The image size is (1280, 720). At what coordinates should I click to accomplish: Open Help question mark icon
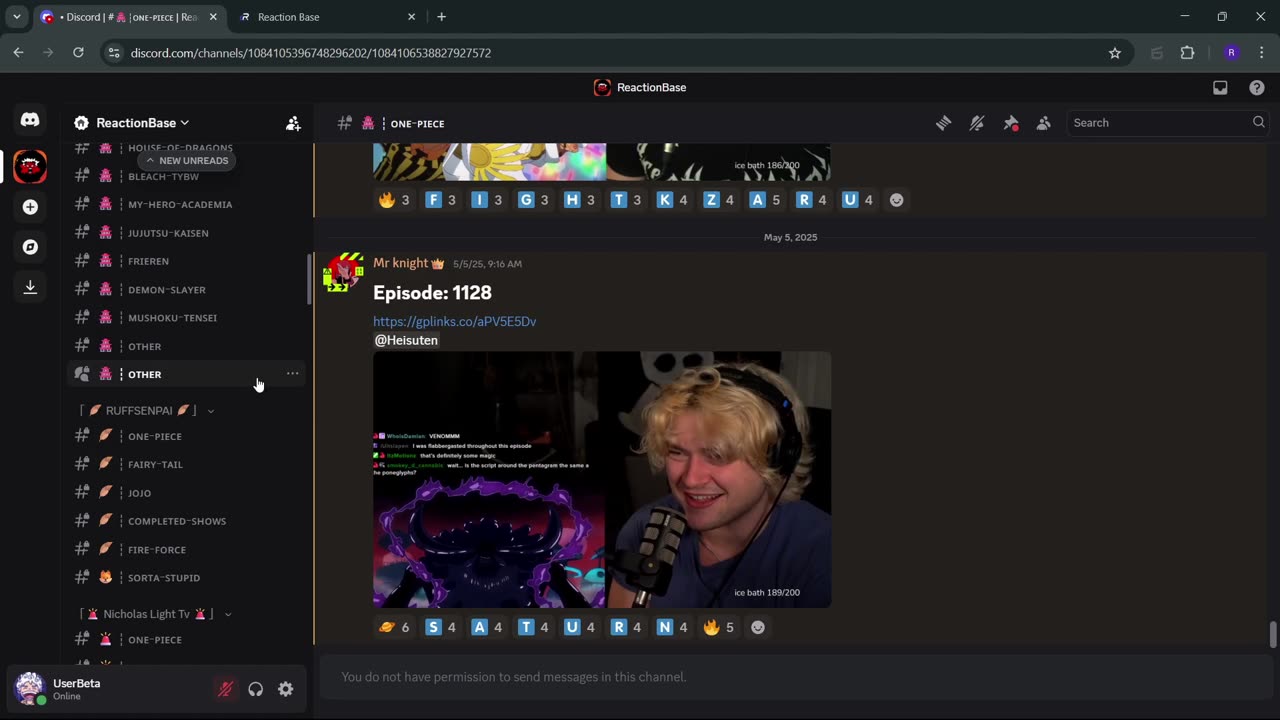point(1257,88)
